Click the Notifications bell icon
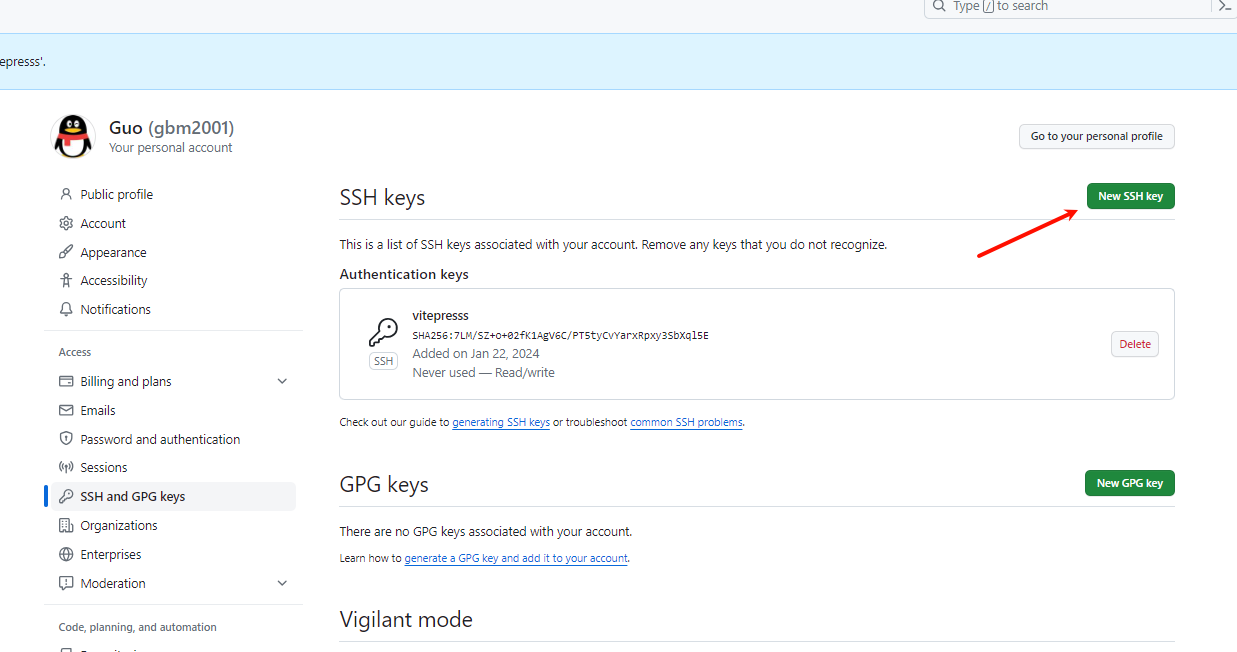The image size is (1237, 652). click(x=65, y=309)
